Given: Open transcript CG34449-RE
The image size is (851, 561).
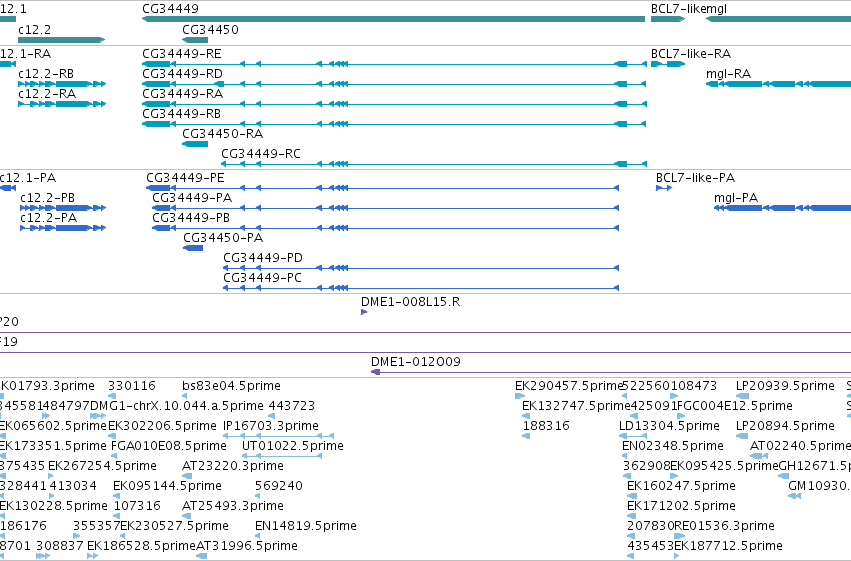Looking at the screenshot, I should tap(182, 54).
